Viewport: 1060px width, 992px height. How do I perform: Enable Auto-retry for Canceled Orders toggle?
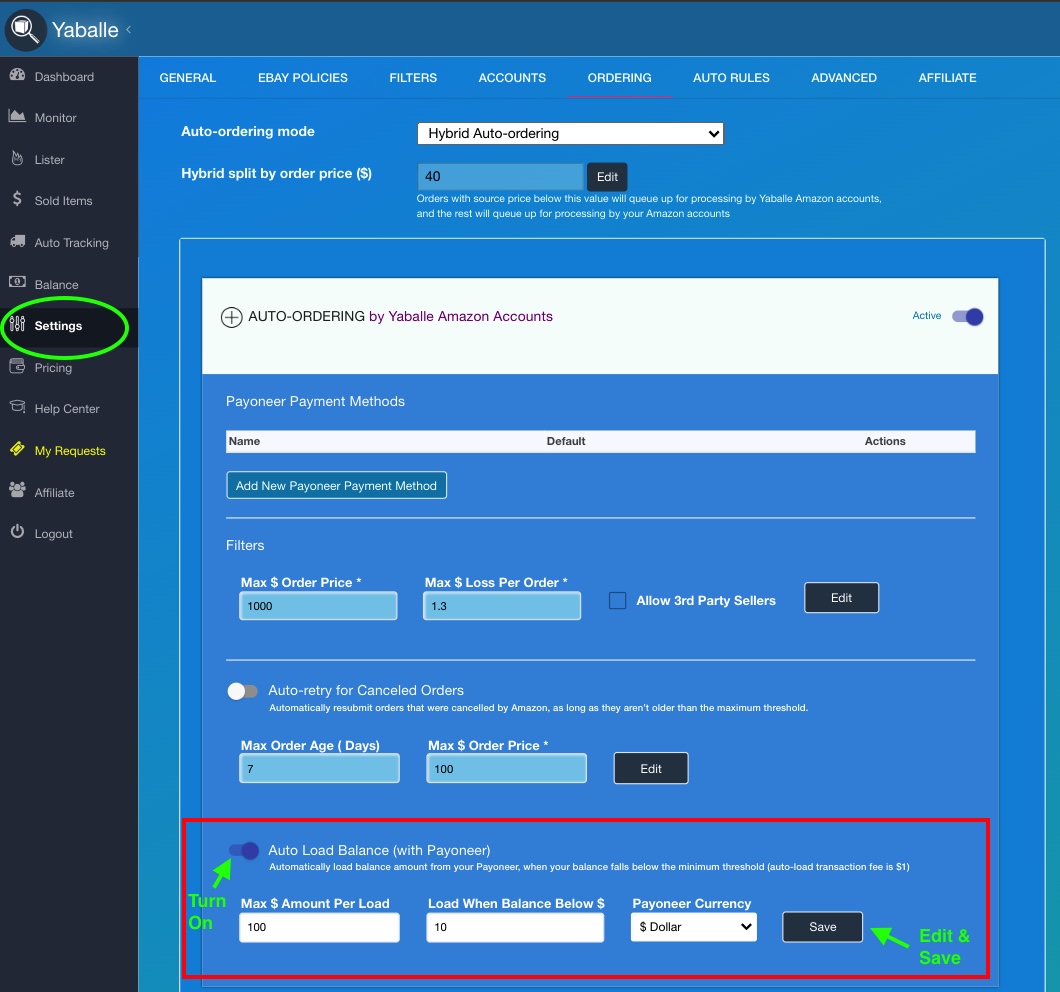pos(243,691)
